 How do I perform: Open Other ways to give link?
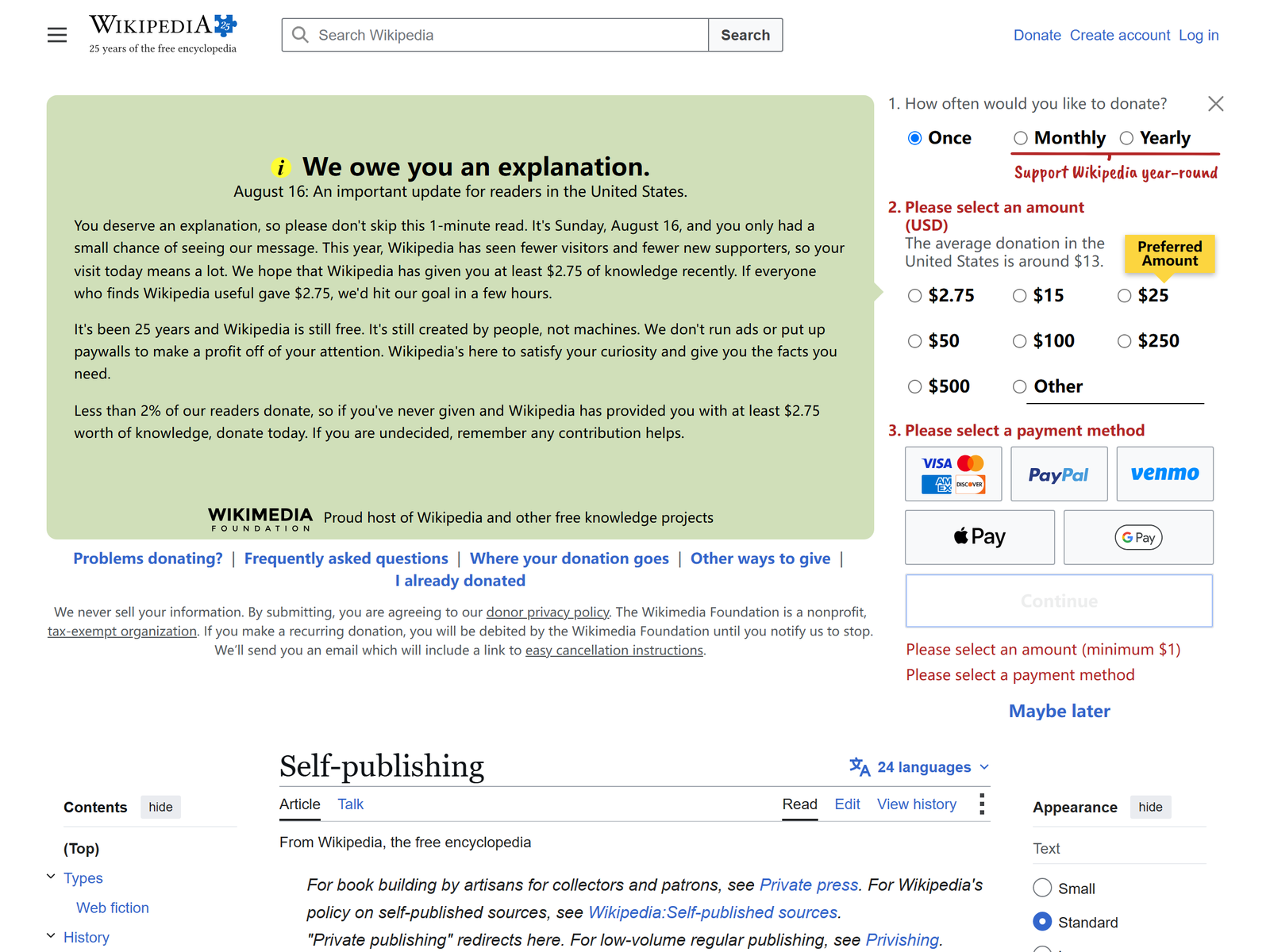coord(760,559)
